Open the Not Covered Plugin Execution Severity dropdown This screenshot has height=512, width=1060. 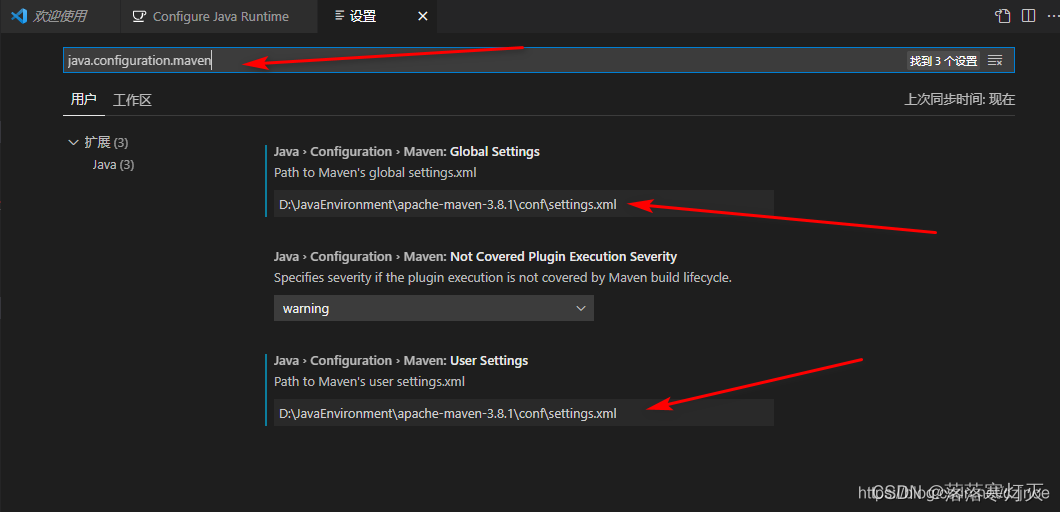point(433,308)
